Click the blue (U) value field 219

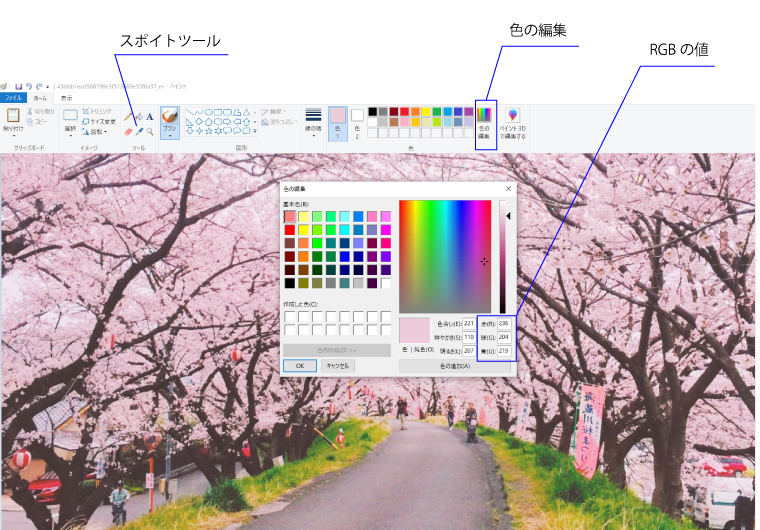[504, 351]
